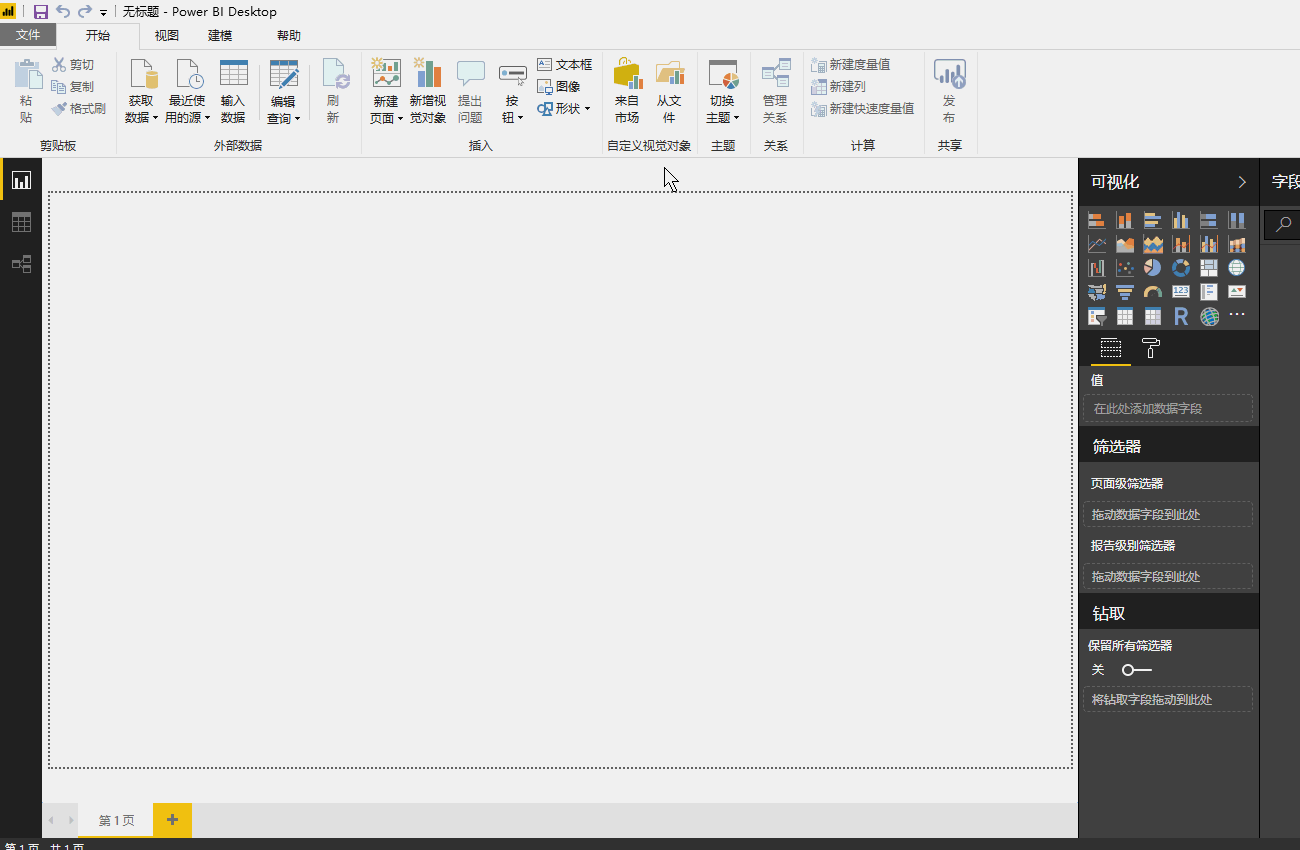Image resolution: width=1300 pixels, height=850 pixels.
Task: Open 来自市场 custom visuals
Action: (x=627, y=91)
